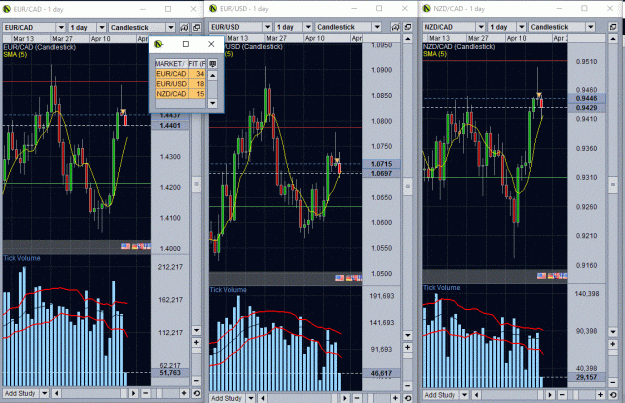Screen dimensions: 625x403
Task: Click the 1.0715 price tag on EUR/USD axis
Action: tap(381, 164)
